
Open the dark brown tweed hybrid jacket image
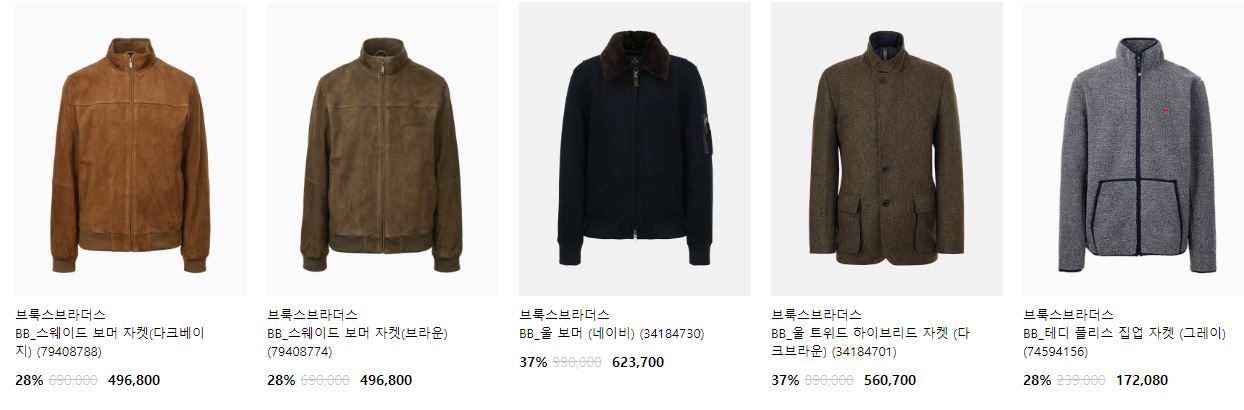(887, 149)
